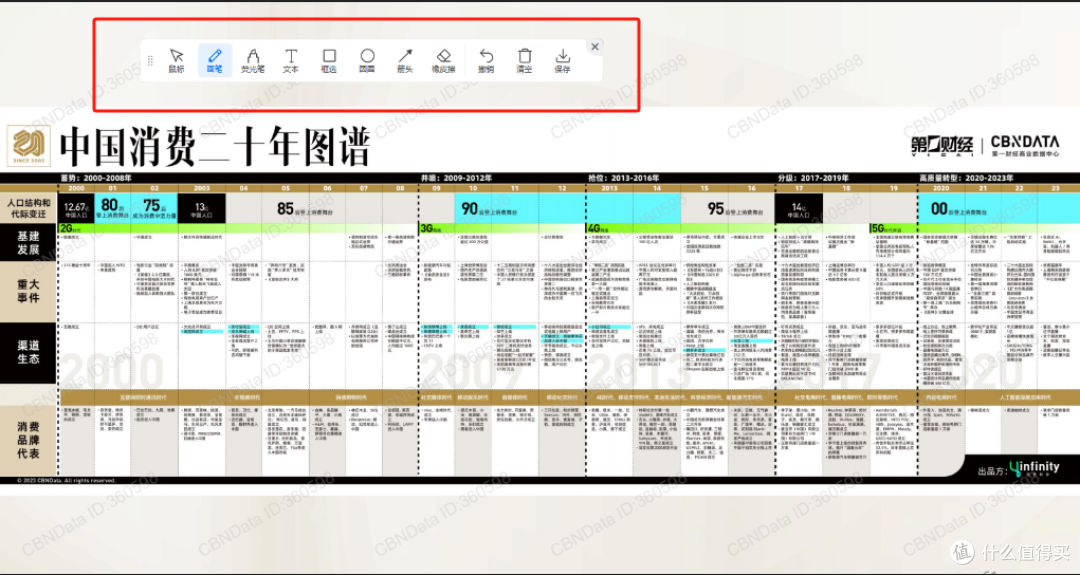Click the 3G era marker
The height and width of the screenshot is (575, 1080).
click(430, 229)
